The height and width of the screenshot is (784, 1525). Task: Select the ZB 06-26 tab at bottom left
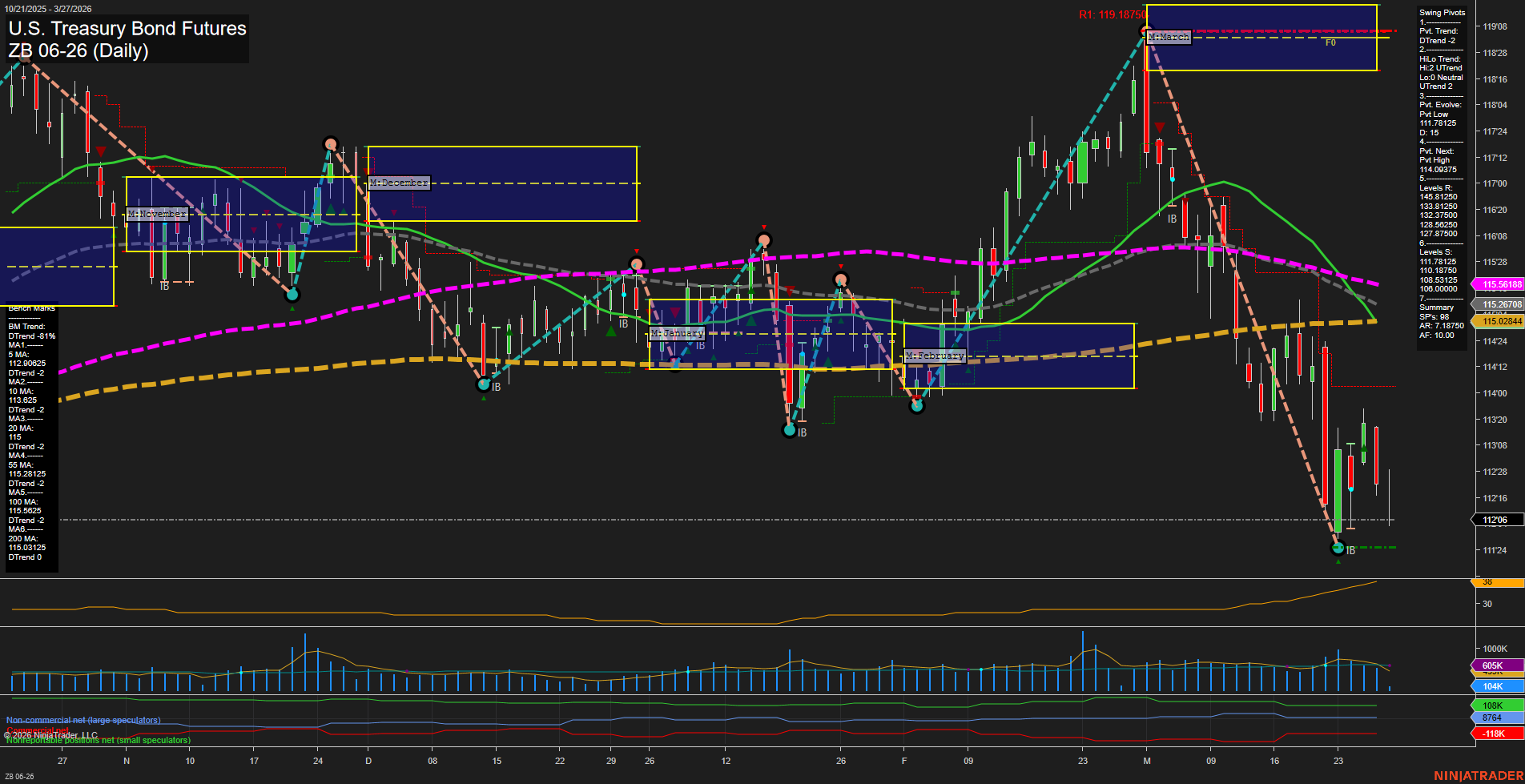18,775
